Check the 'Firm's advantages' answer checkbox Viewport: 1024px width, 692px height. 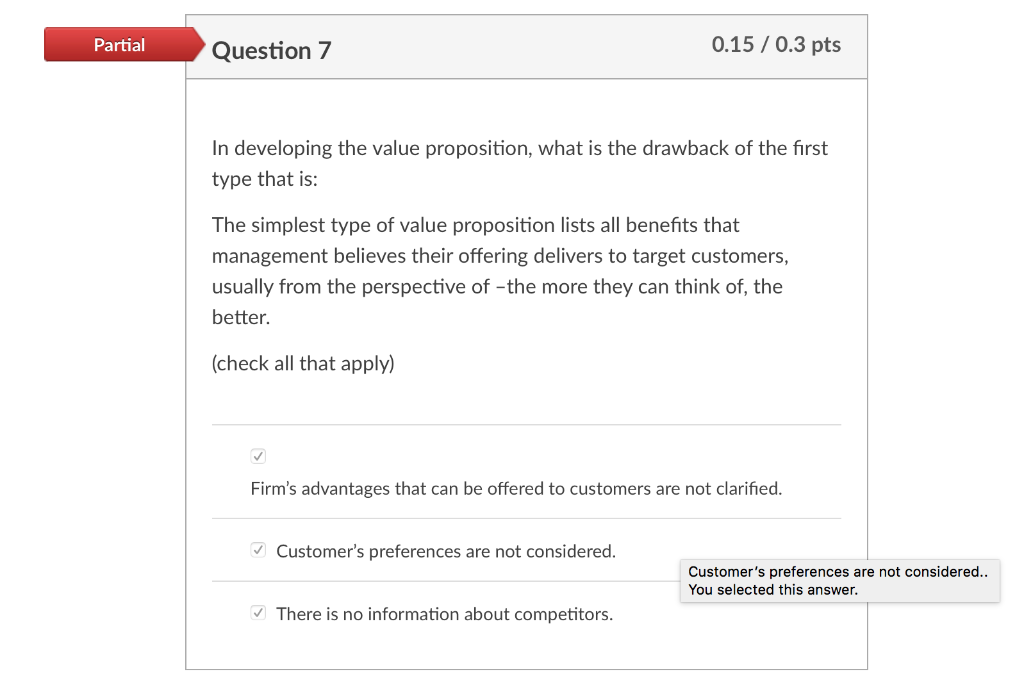pyautogui.click(x=258, y=456)
